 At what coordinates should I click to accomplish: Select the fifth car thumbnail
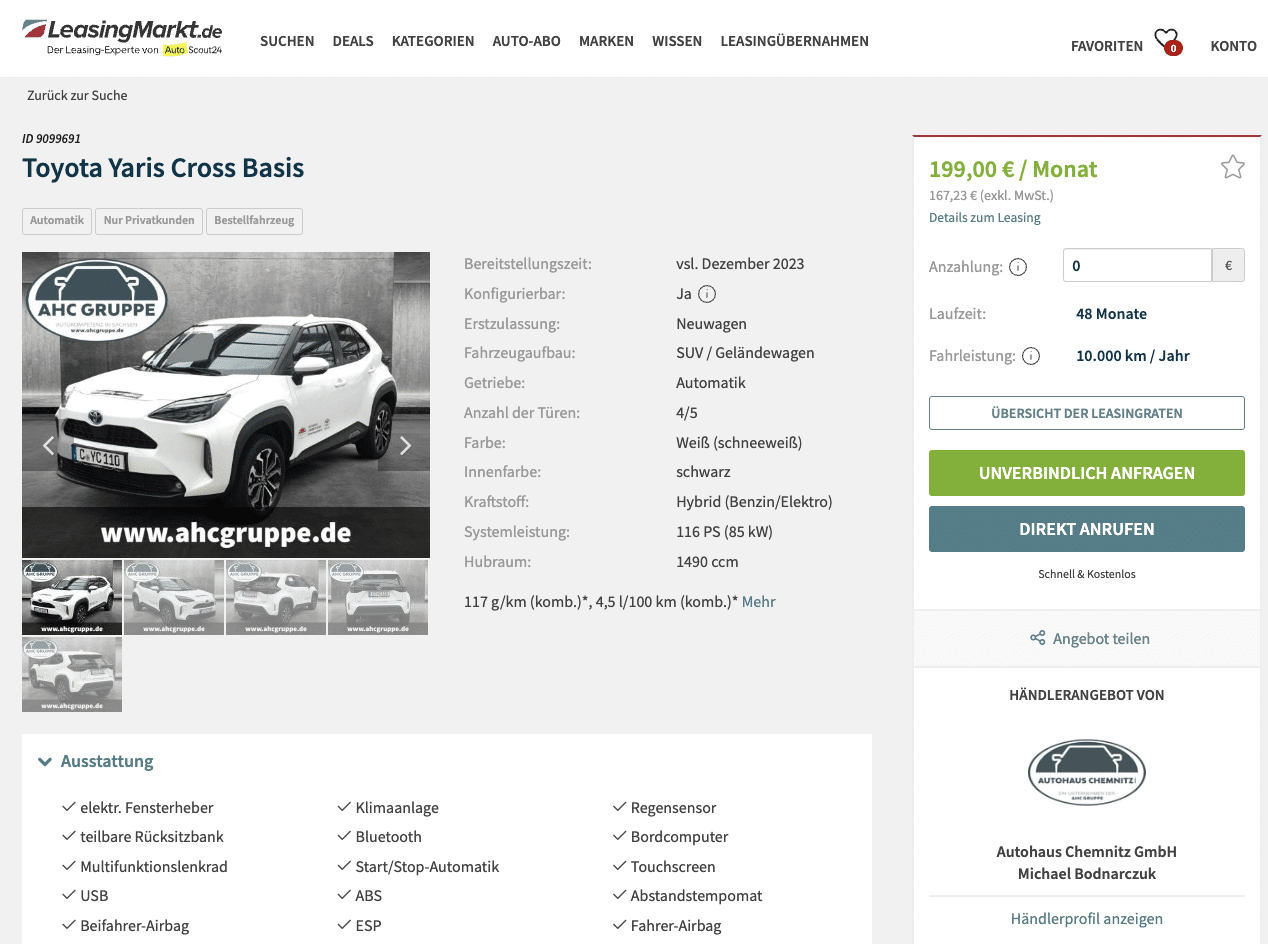tap(72, 674)
